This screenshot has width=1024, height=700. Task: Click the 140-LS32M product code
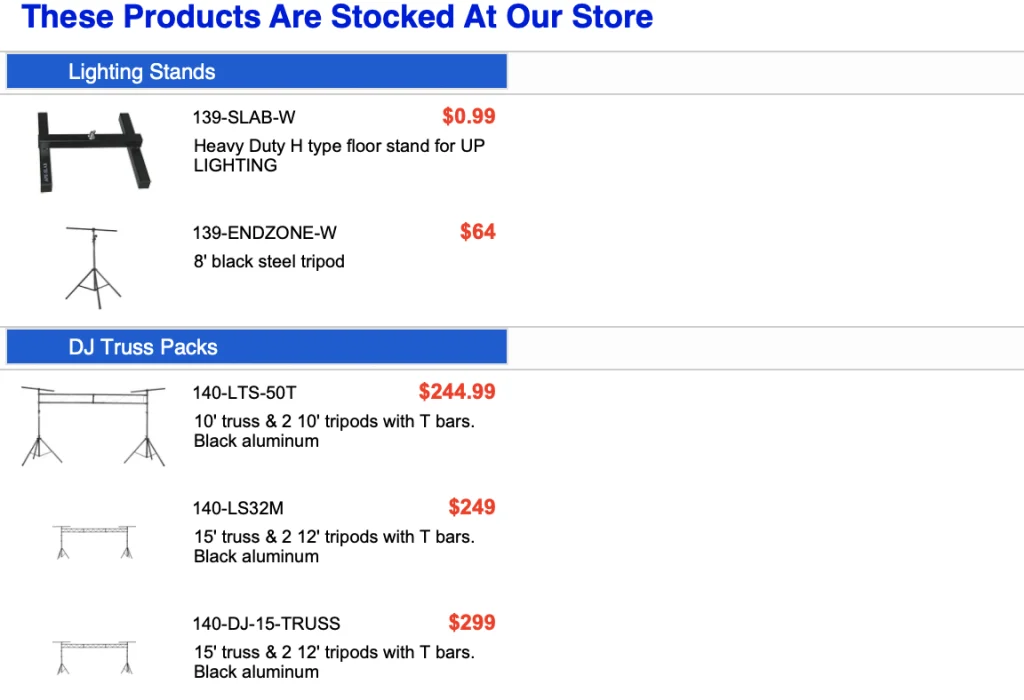[x=238, y=508]
